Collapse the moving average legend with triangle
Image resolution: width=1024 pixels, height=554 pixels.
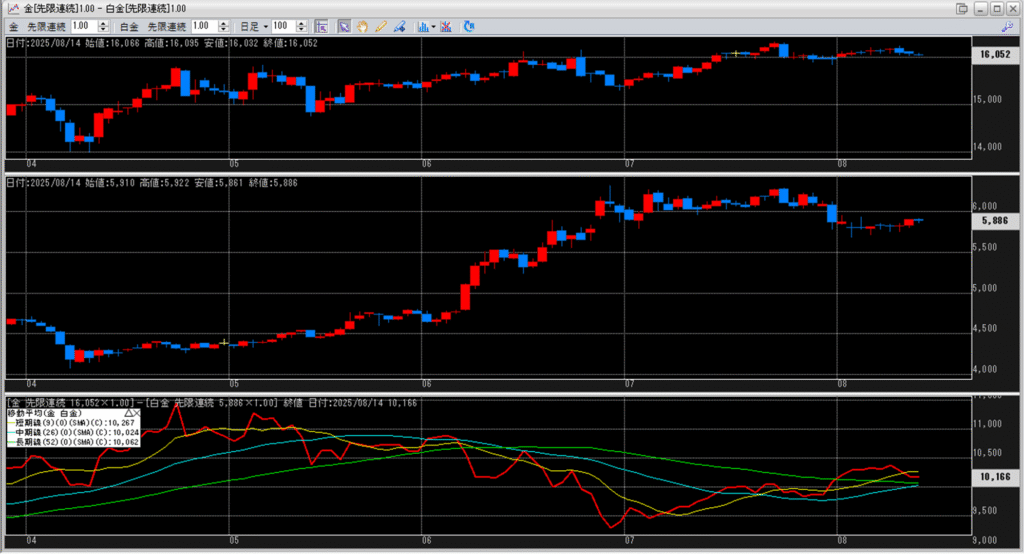coord(128,412)
